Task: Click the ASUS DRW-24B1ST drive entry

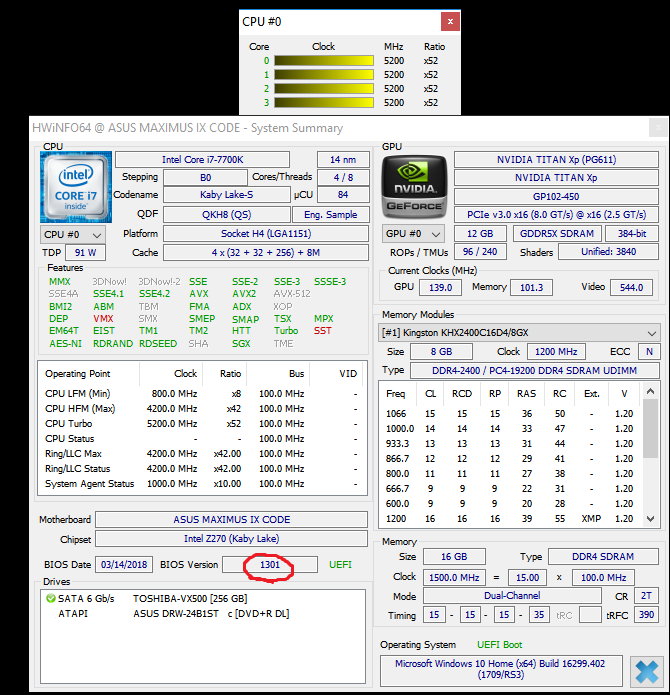Action: click(211, 613)
